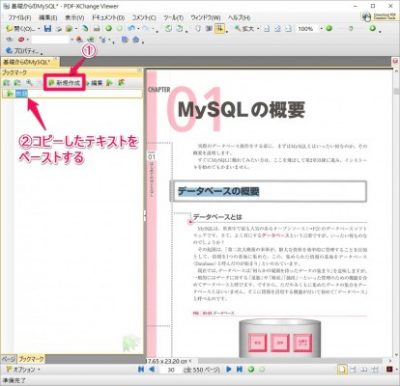Click the green zoom-in button at slider end
The width and height of the screenshot is (400, 386).
coord(372,29)
